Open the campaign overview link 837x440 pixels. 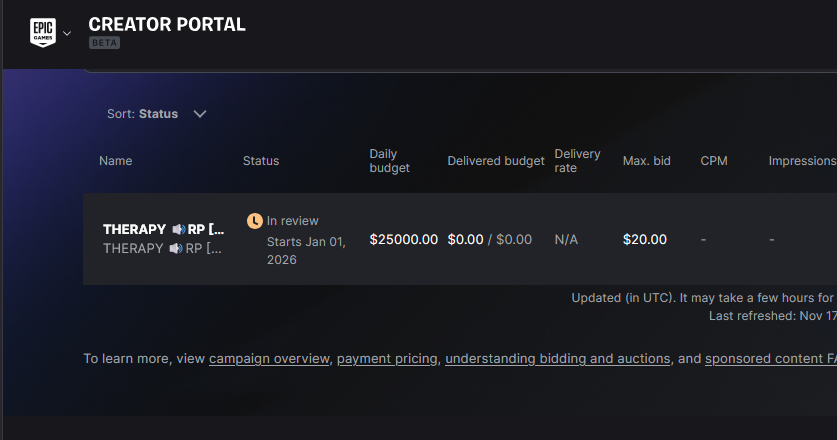tap(269, 358)
